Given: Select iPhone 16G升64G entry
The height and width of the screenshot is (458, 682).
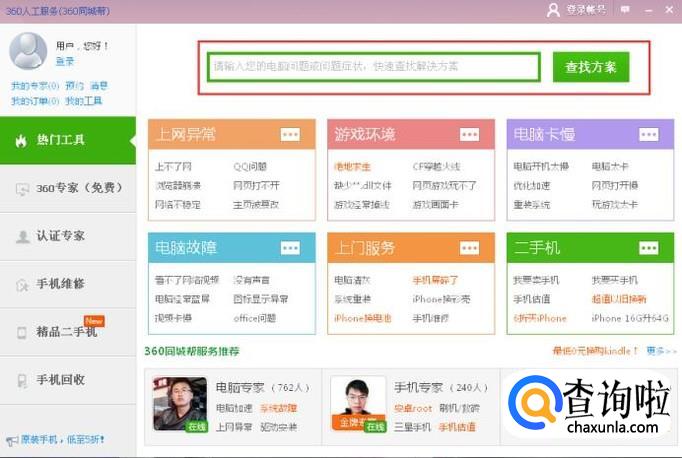Looking at the screenshot, I should [630, 318].
